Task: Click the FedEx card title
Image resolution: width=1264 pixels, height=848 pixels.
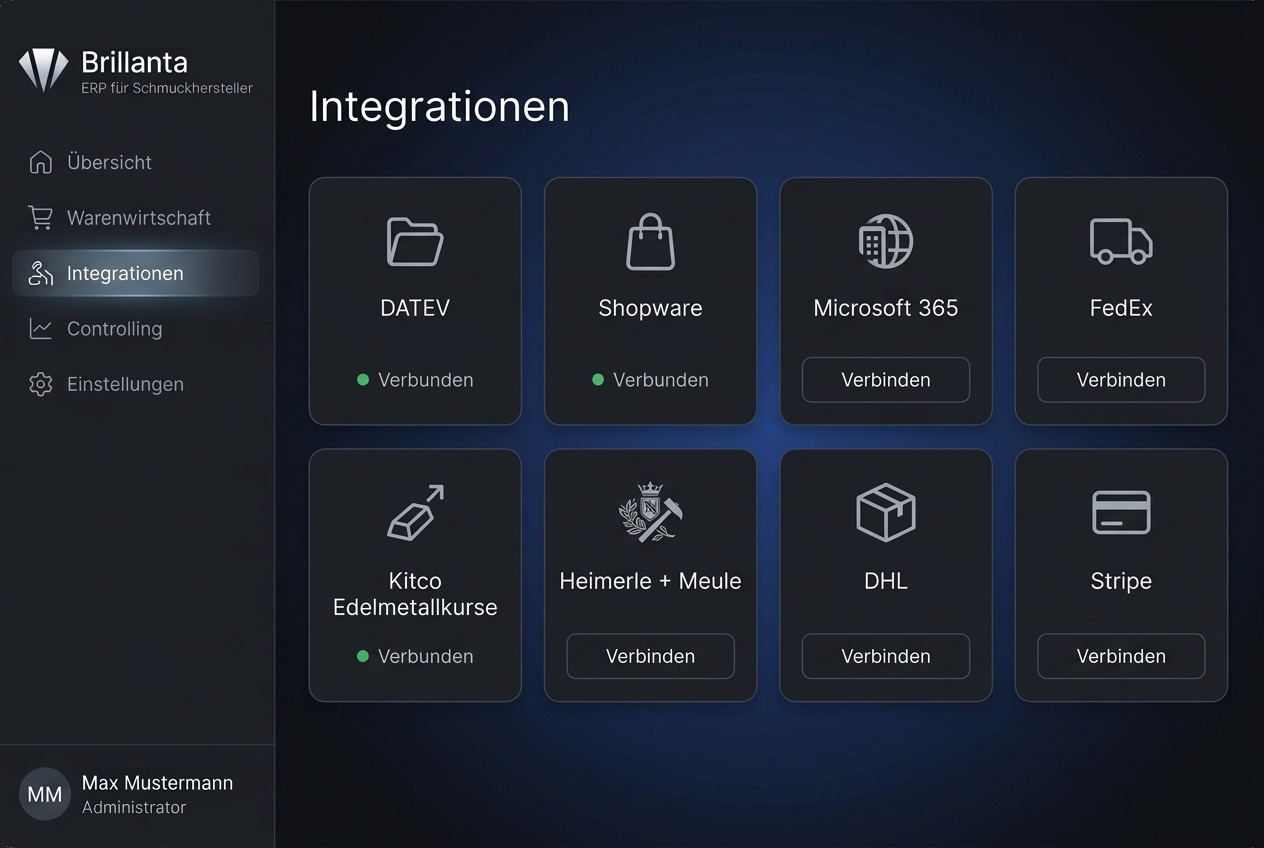Action: pyautogui.click(x=1121, y=308)
